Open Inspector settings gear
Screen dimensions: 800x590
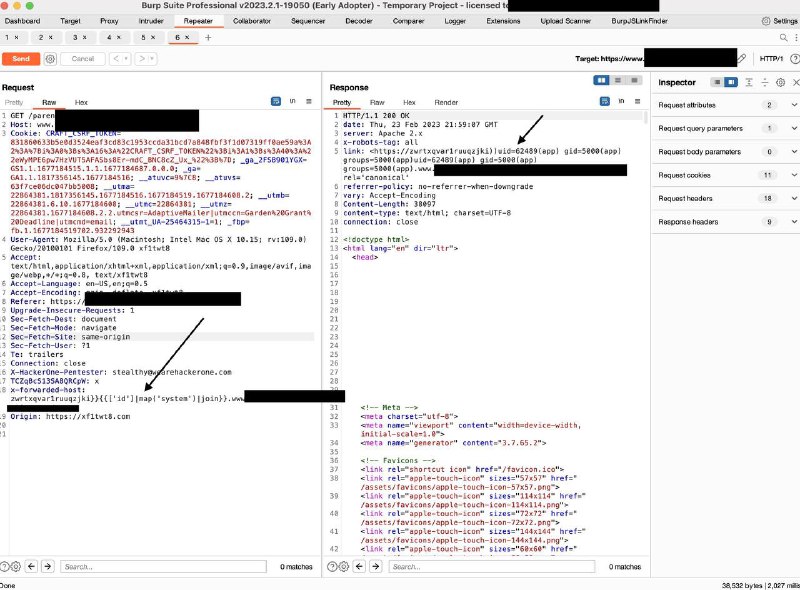coord(781,82)
